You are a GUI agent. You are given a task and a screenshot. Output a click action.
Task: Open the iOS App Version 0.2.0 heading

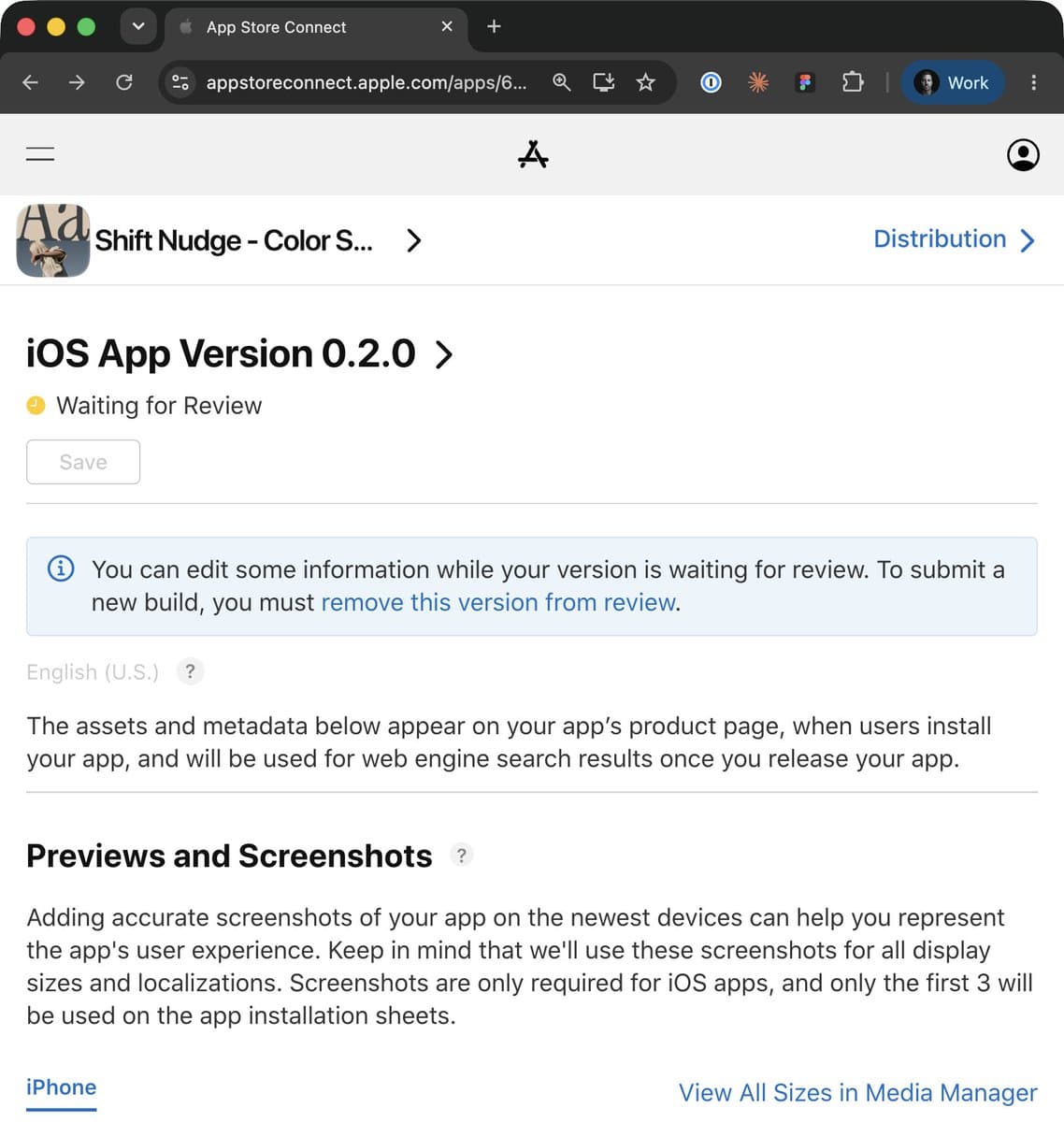pos(221,353)
